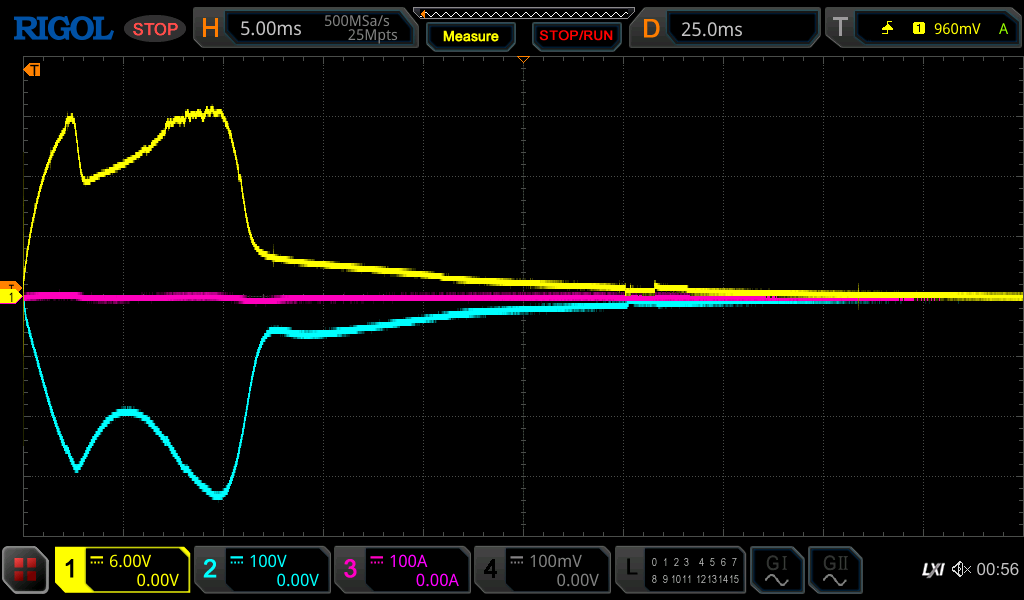Click the muted speaker sound icon
1024x600 pixels.
click(x=961, y=570)
